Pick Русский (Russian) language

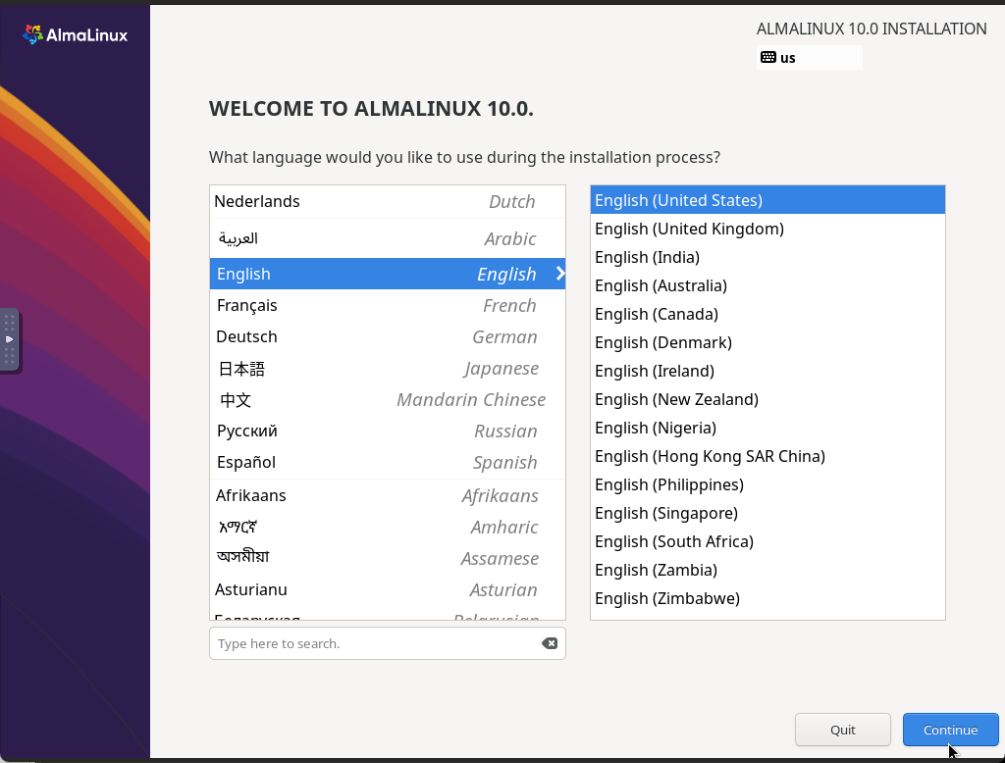[387, 431]
